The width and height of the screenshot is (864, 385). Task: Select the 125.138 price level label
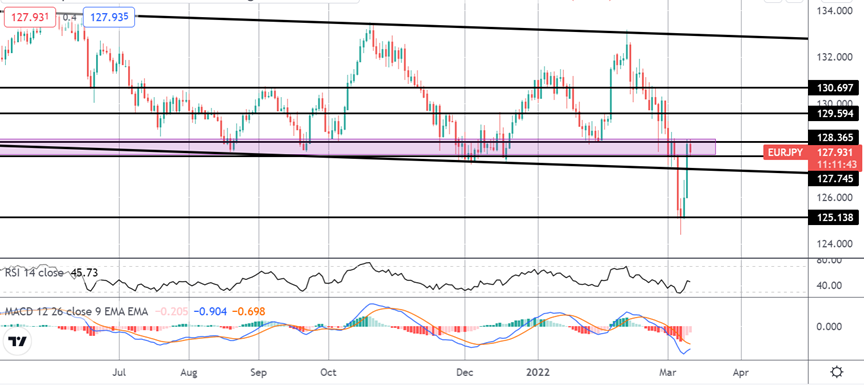[834, 218]
